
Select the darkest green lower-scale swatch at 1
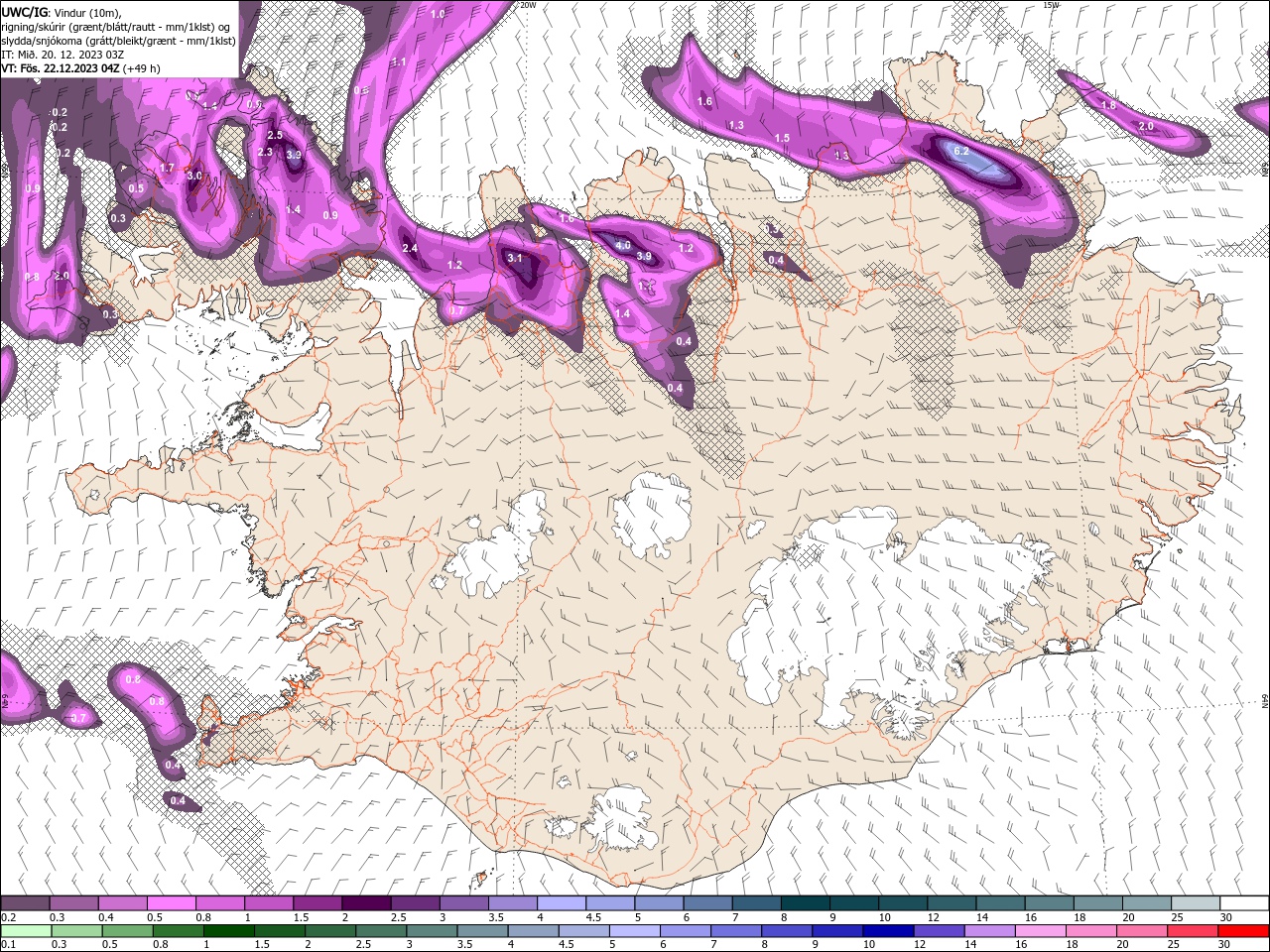tap(229, 931)
